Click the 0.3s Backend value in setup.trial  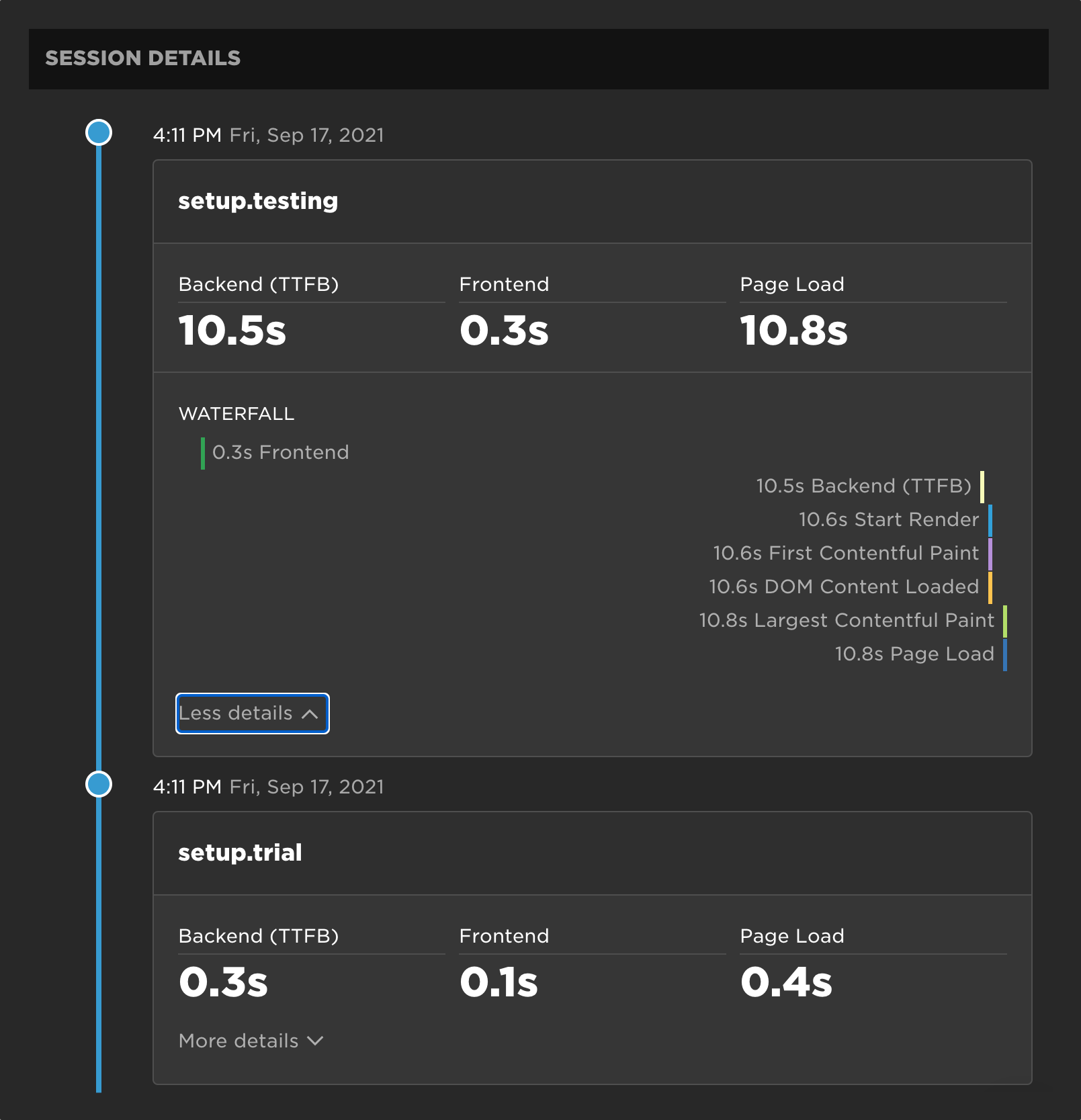(223, 982)
